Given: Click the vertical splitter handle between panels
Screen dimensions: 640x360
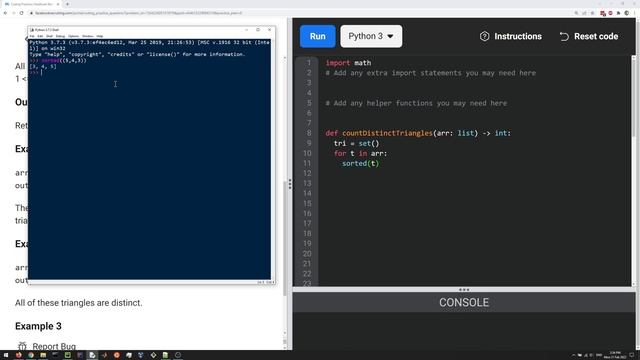Looking at the screenshot, I should click(290, 184).
